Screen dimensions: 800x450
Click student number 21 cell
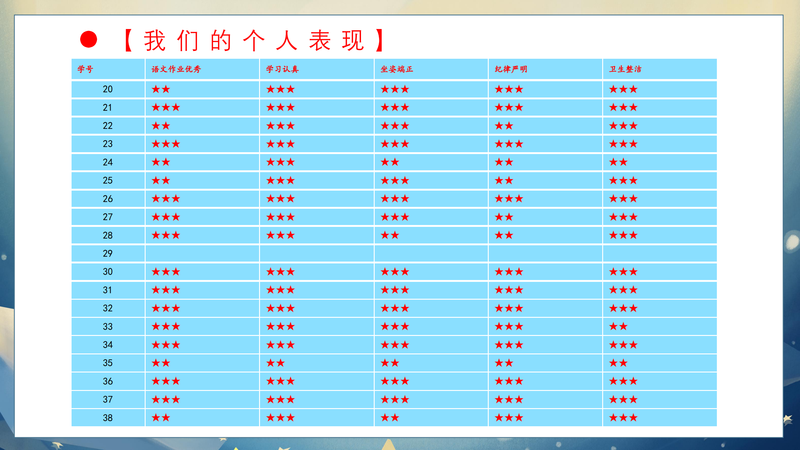[108, 108]
